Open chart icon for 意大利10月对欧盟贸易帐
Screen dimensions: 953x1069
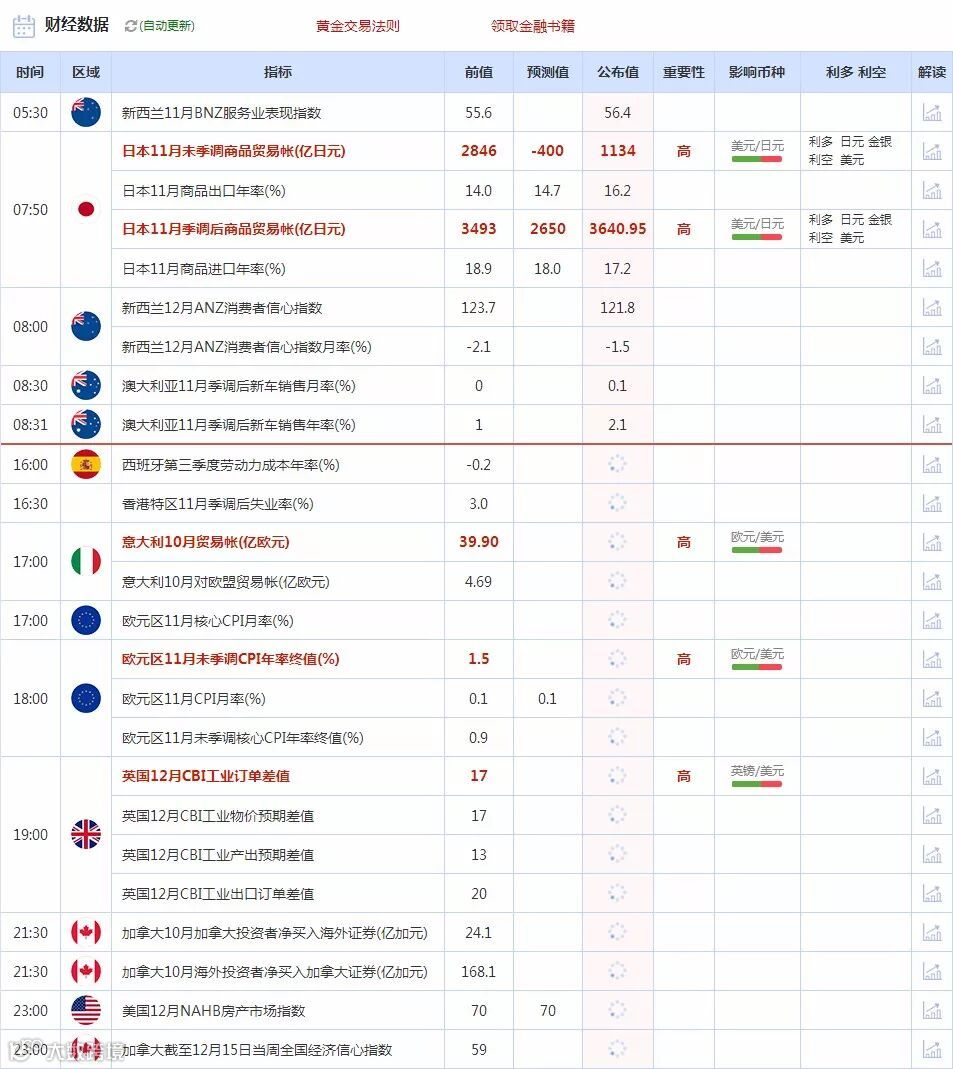(932, 581)
